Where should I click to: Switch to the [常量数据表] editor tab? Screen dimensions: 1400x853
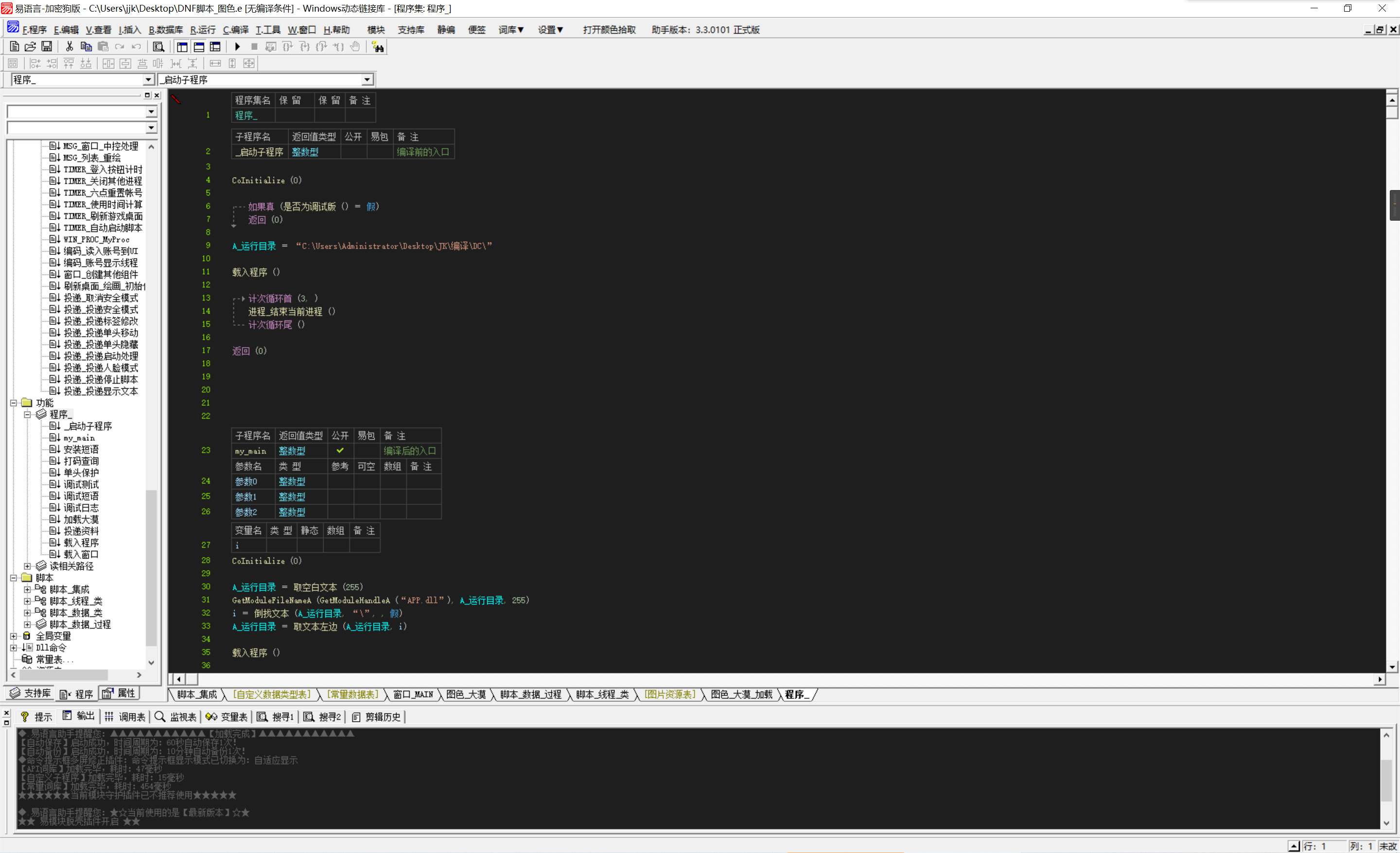352,694
